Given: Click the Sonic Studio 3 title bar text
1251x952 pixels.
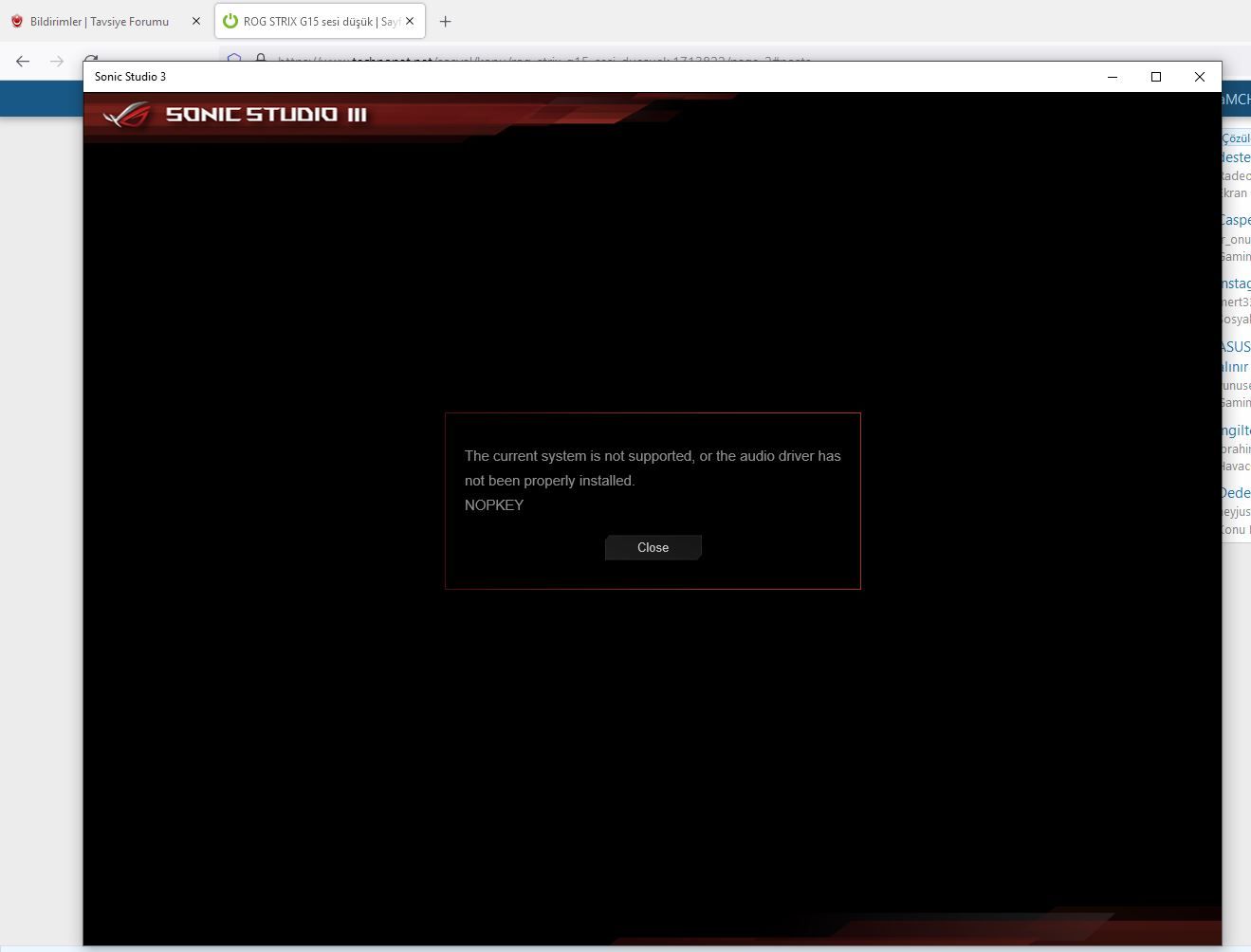Looking at the screenshot, I should 130,77.
